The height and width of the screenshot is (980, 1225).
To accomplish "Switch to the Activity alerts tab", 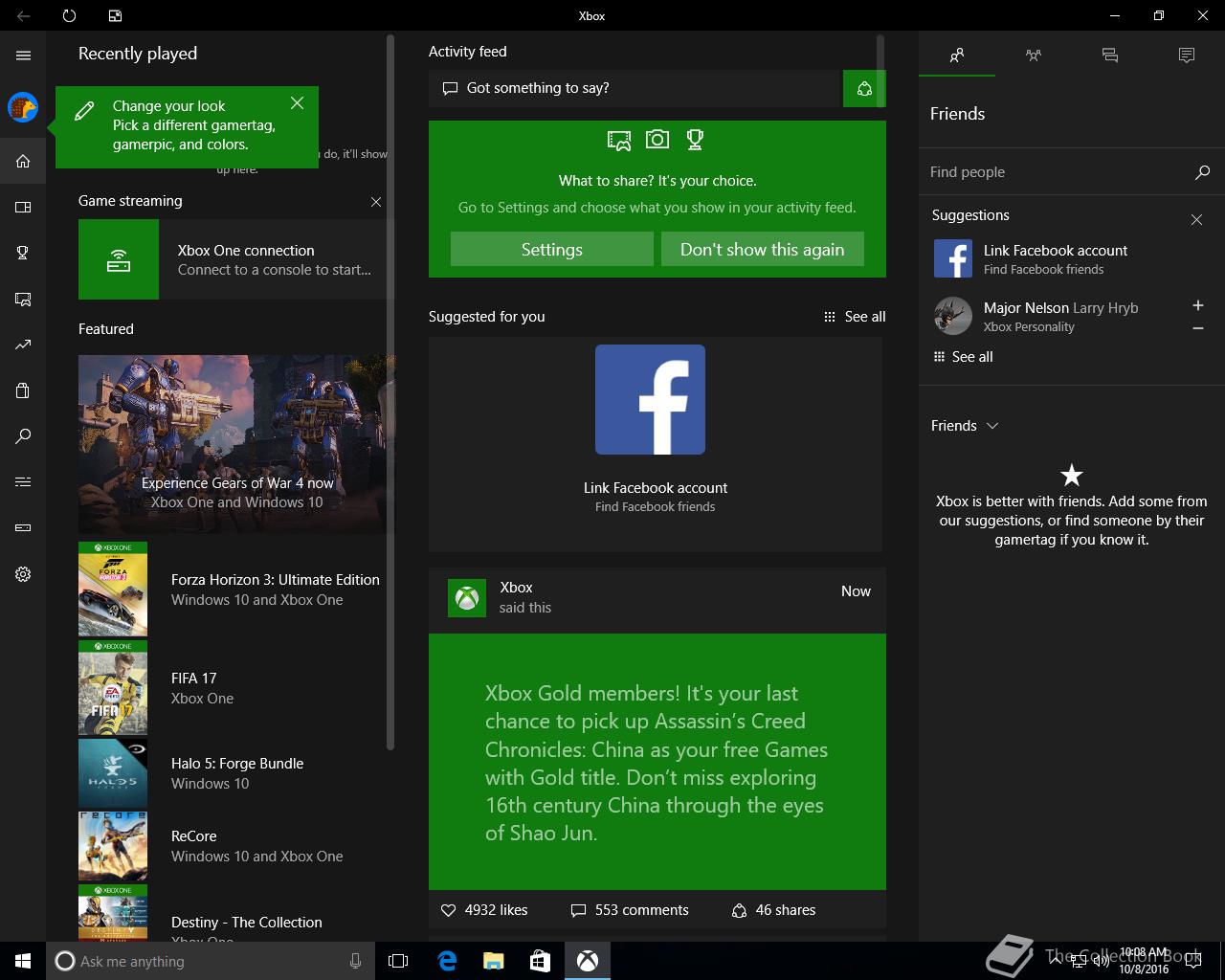I will (x=1187, y=56).
